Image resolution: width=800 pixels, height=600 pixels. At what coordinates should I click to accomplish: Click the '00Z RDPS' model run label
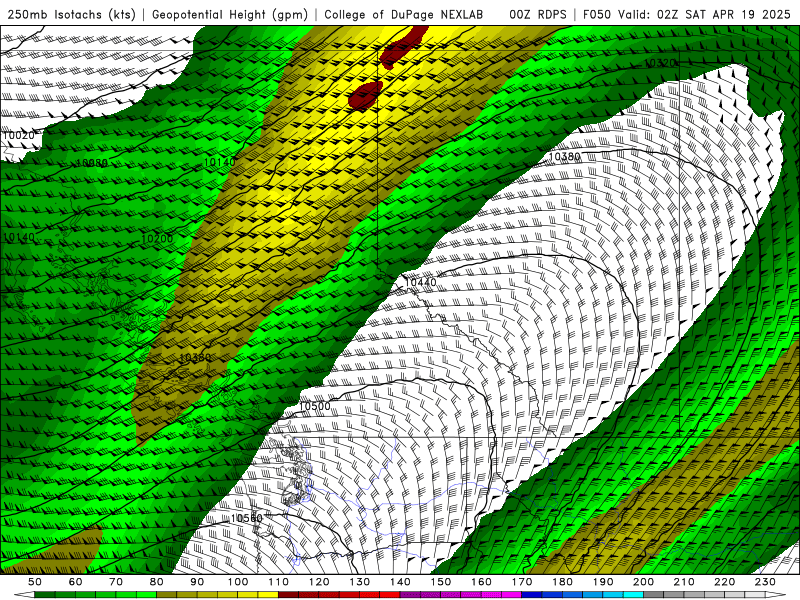pos(538,14)
